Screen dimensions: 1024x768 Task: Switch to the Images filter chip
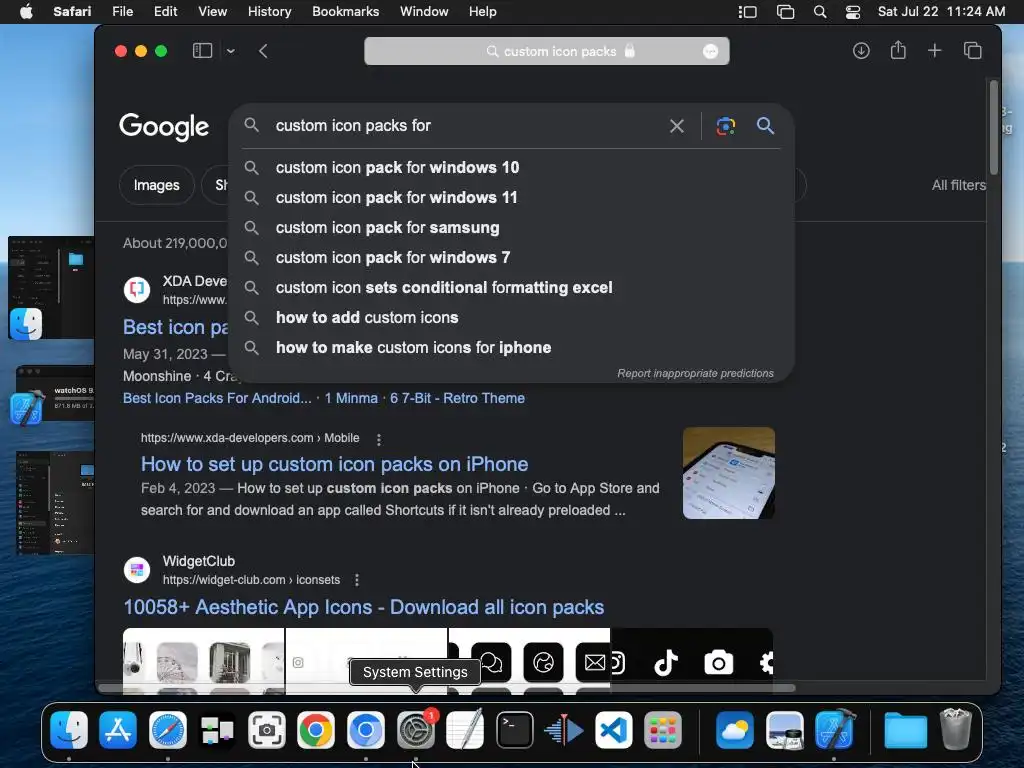pos(157,185)
